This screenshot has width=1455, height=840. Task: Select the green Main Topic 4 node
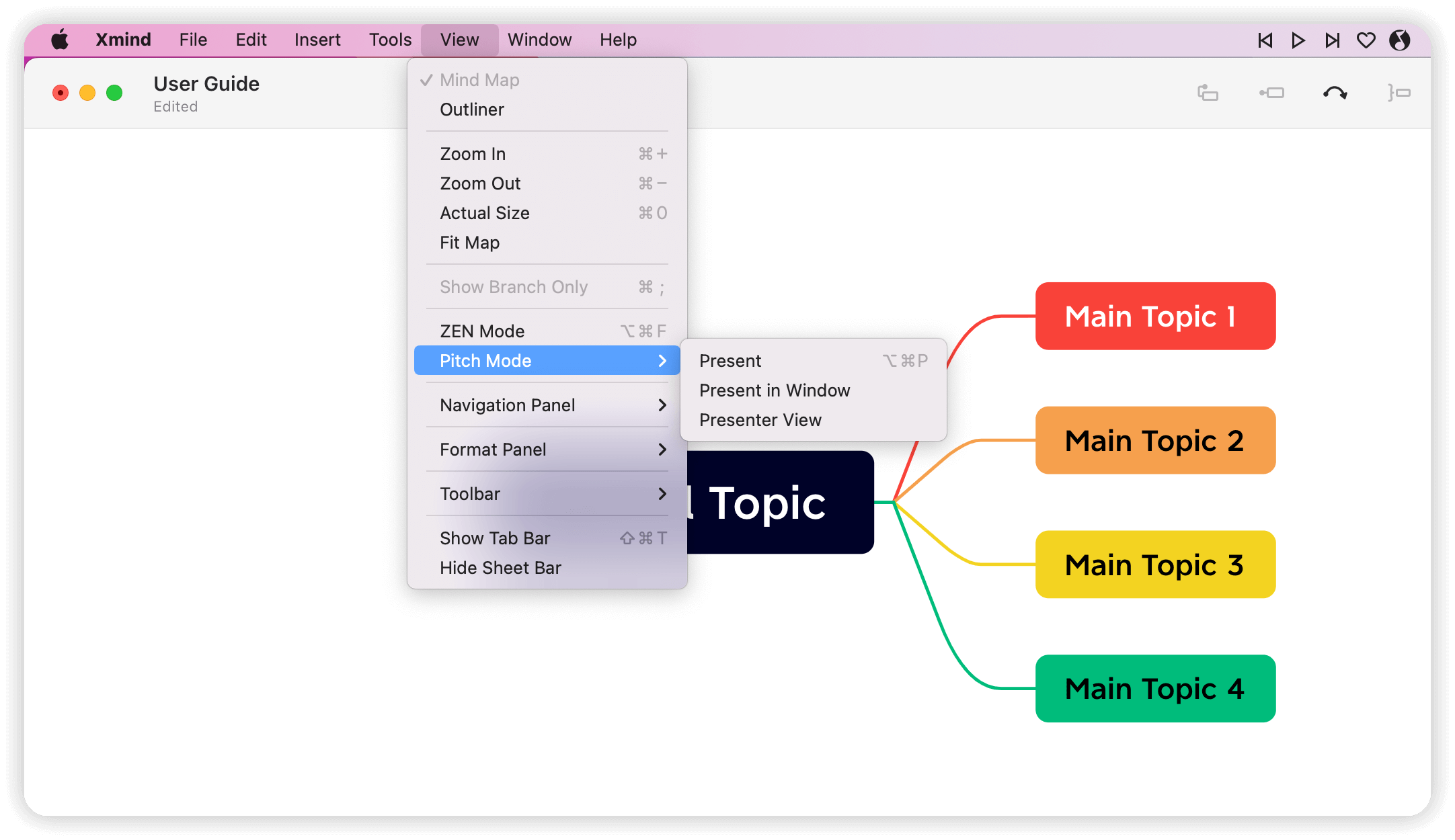(x=1155, y=689)
